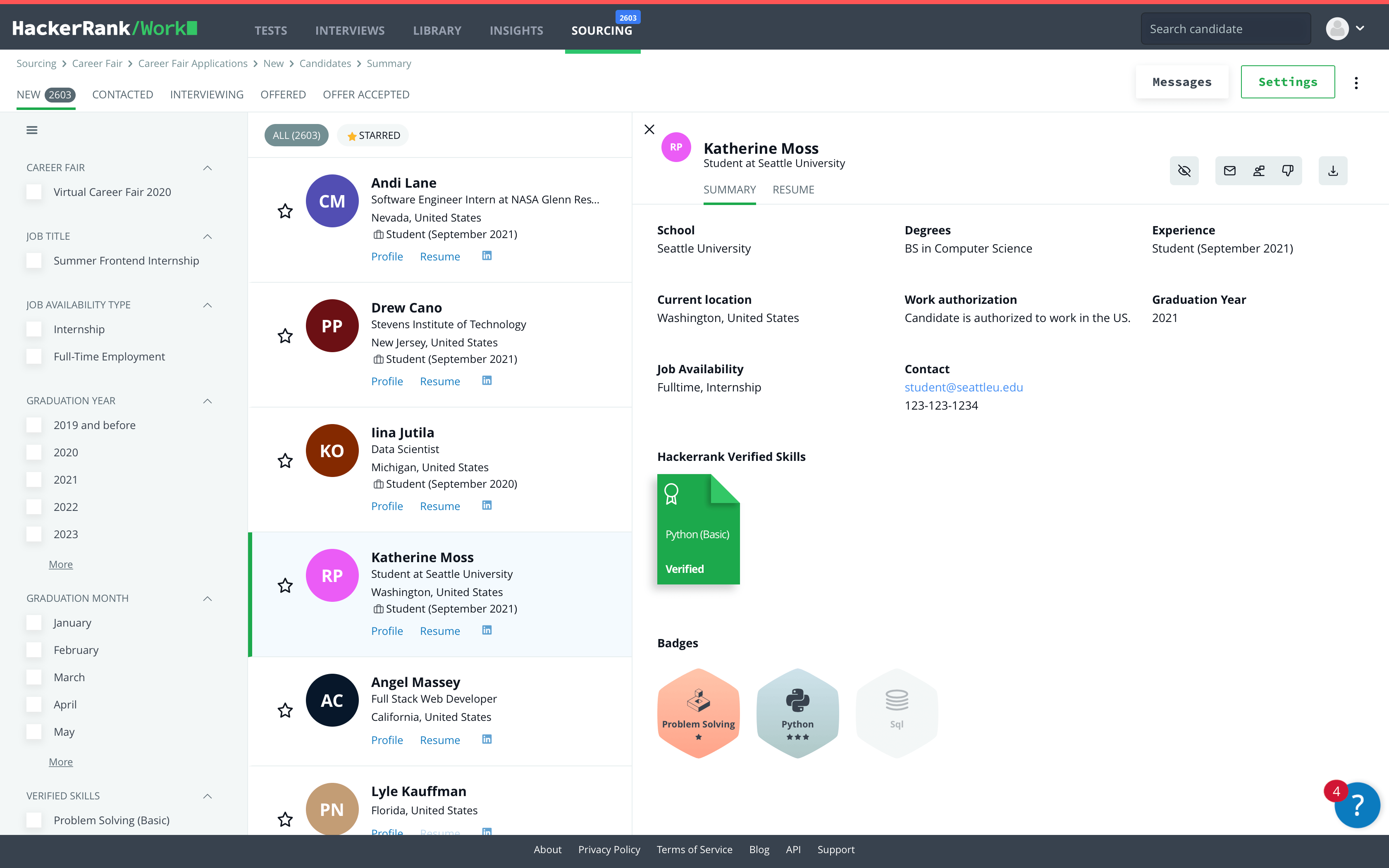1389x868 pixels.
Task: Star Katherine Moss candidate
Action: pyautogui.click(x=285, y=586)
